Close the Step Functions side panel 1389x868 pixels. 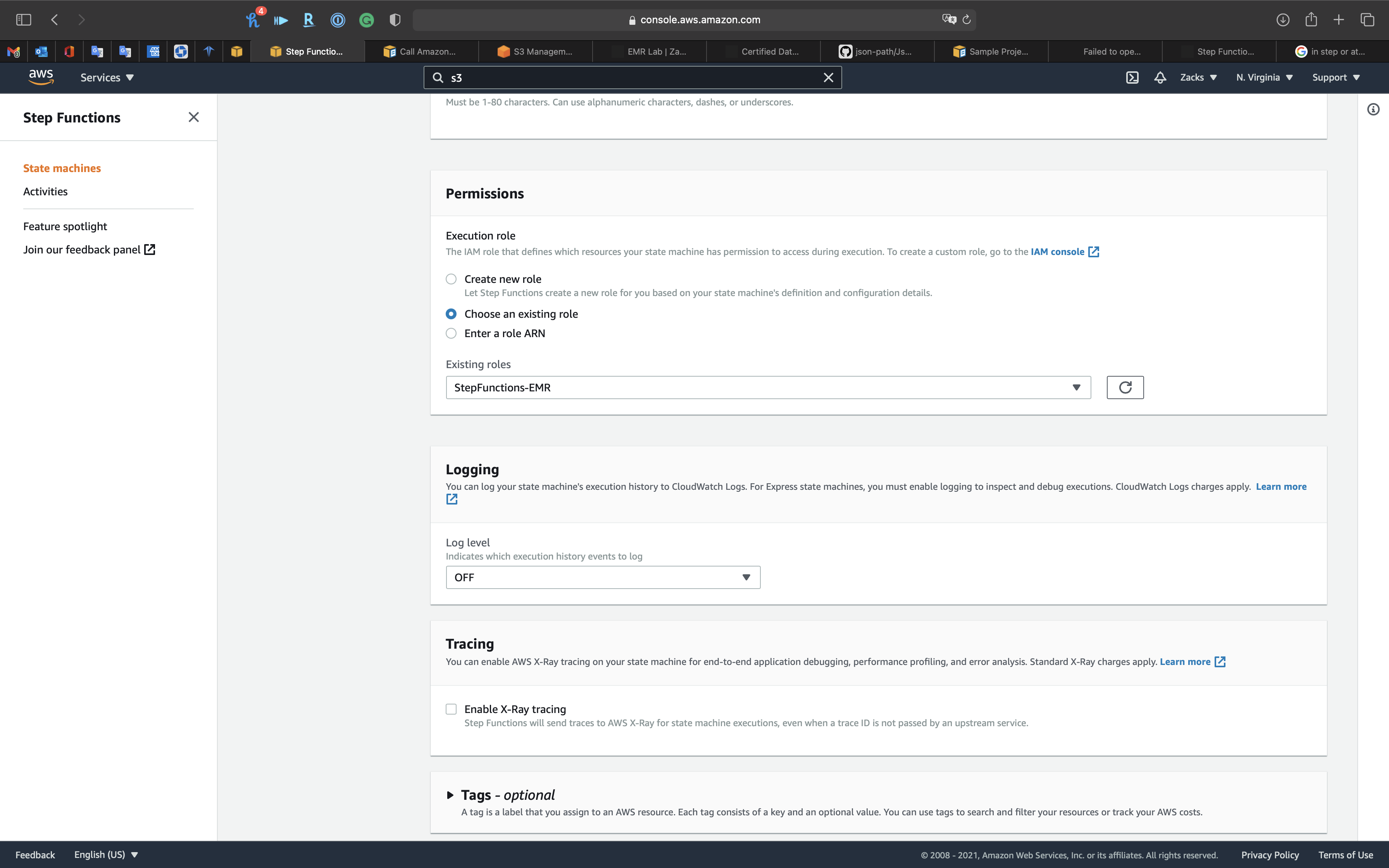click(193, 118)
